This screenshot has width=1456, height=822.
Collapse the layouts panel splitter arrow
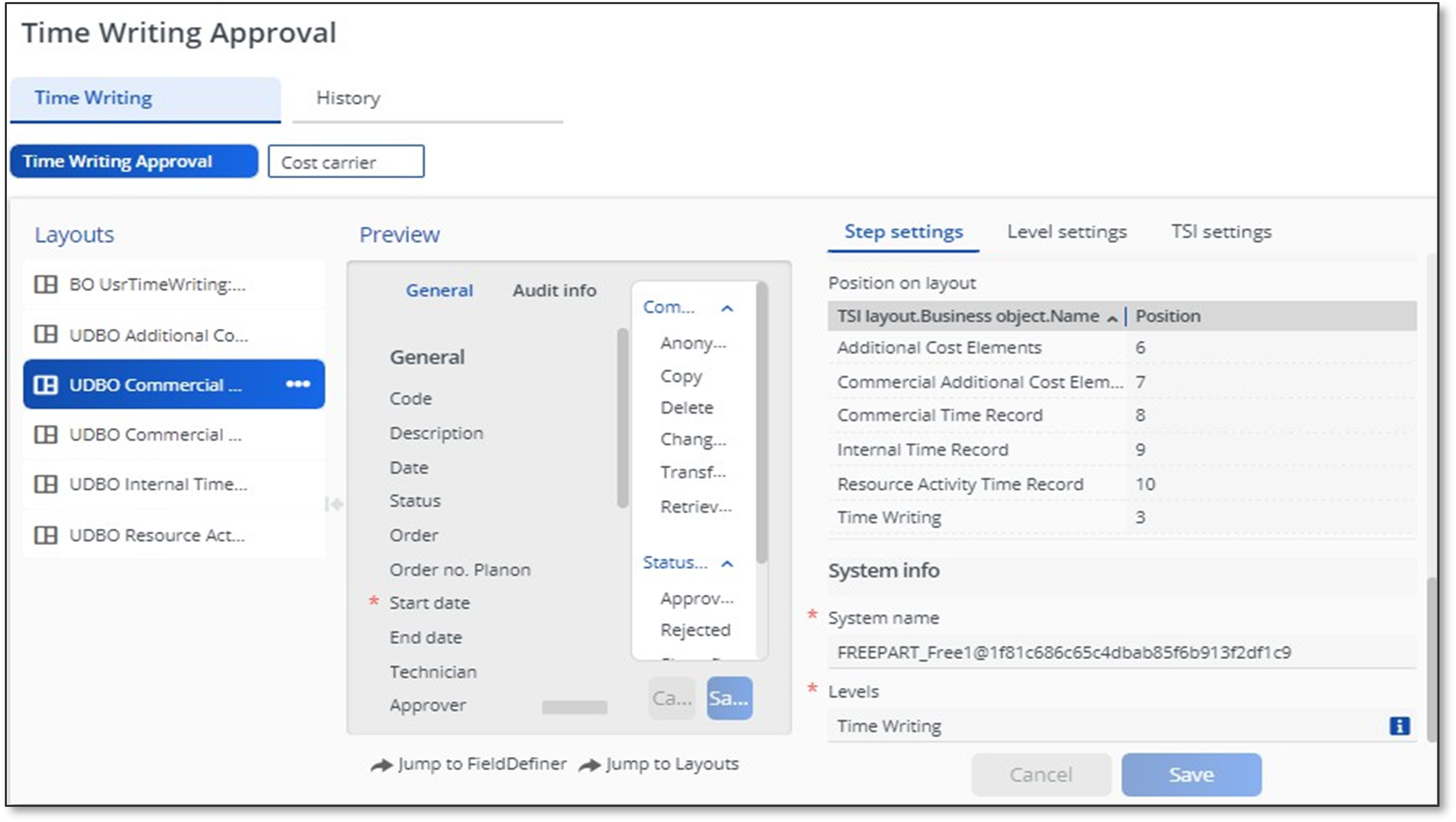point(334,504)
